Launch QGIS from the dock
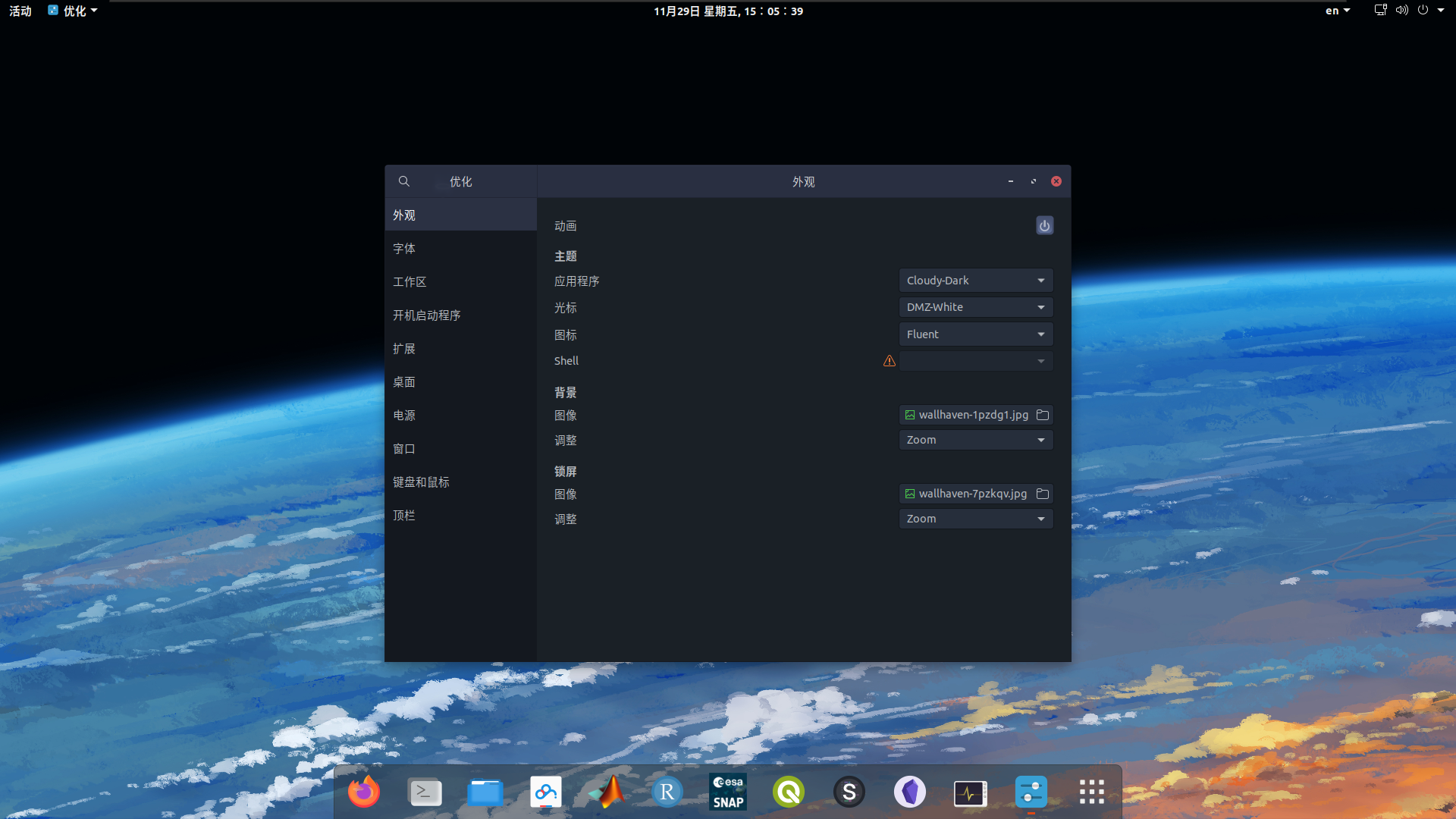1456x819 pixels. click(789, 792)
